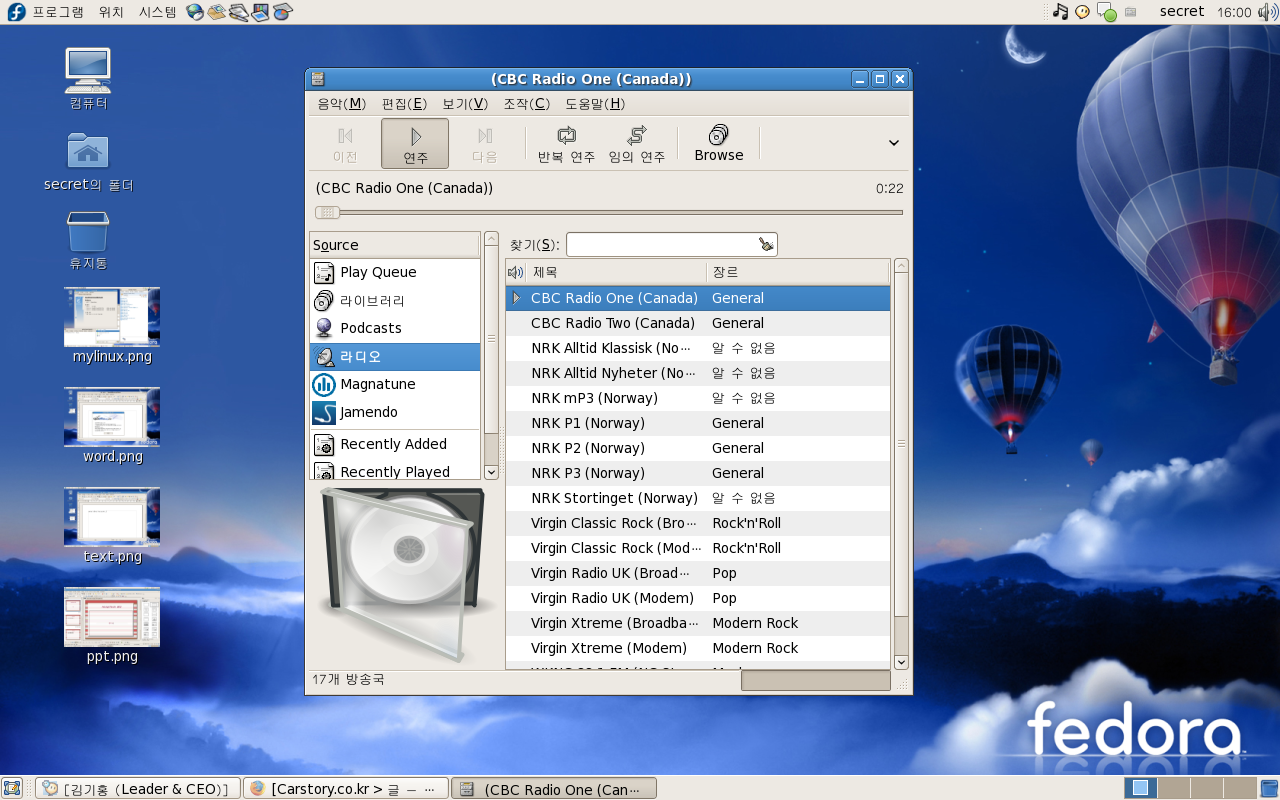The image size is (1280, 800).
Task: Select Jamendo in the Source list
Action: click(395, 412)
